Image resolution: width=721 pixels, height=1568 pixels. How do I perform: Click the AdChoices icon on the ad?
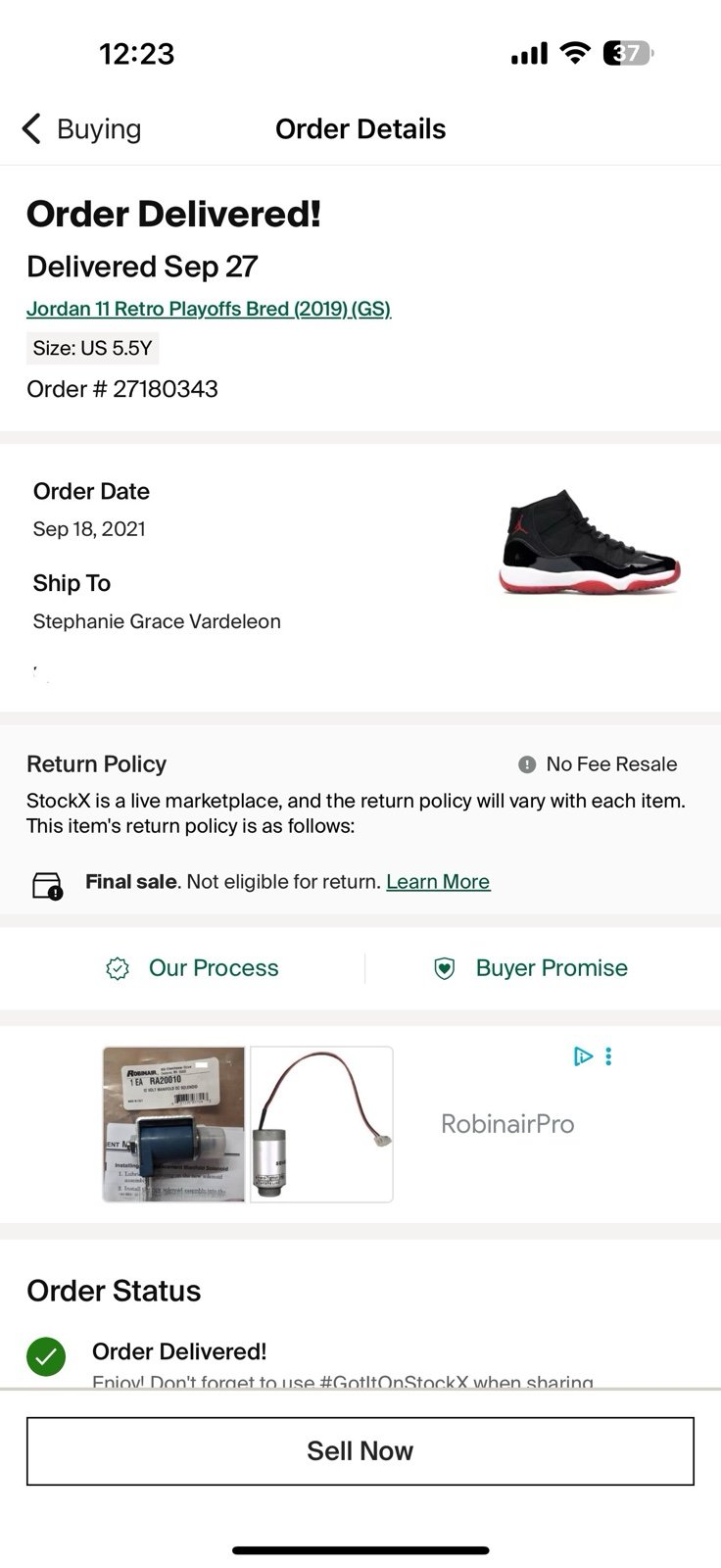tap(583, 1056)
